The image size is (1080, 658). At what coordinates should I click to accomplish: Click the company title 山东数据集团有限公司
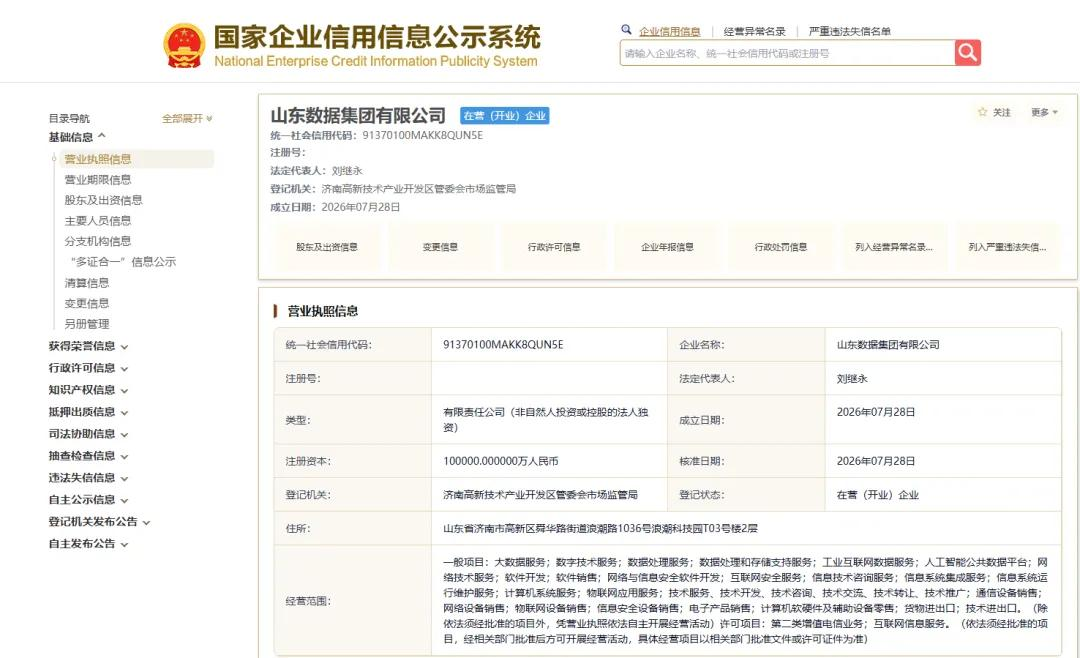pyautogui.click(x=358, y=116)
